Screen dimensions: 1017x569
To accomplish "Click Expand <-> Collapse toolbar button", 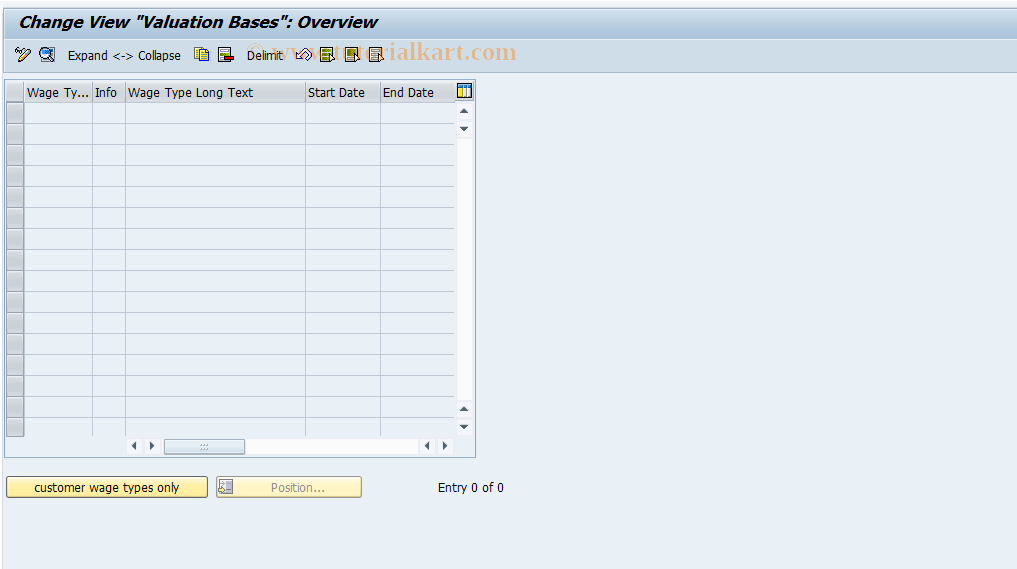I will point(124,56).
